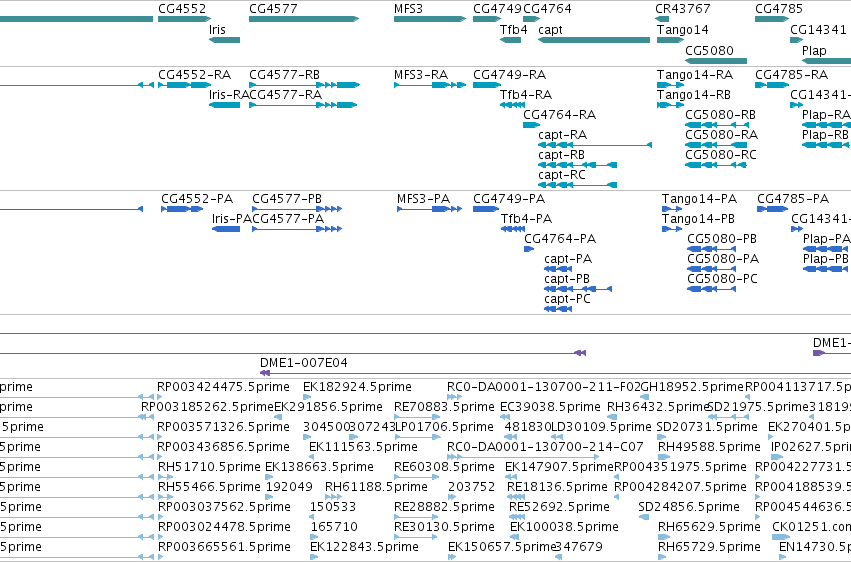Open the MFS3-PA protein label

coord(423,199)
